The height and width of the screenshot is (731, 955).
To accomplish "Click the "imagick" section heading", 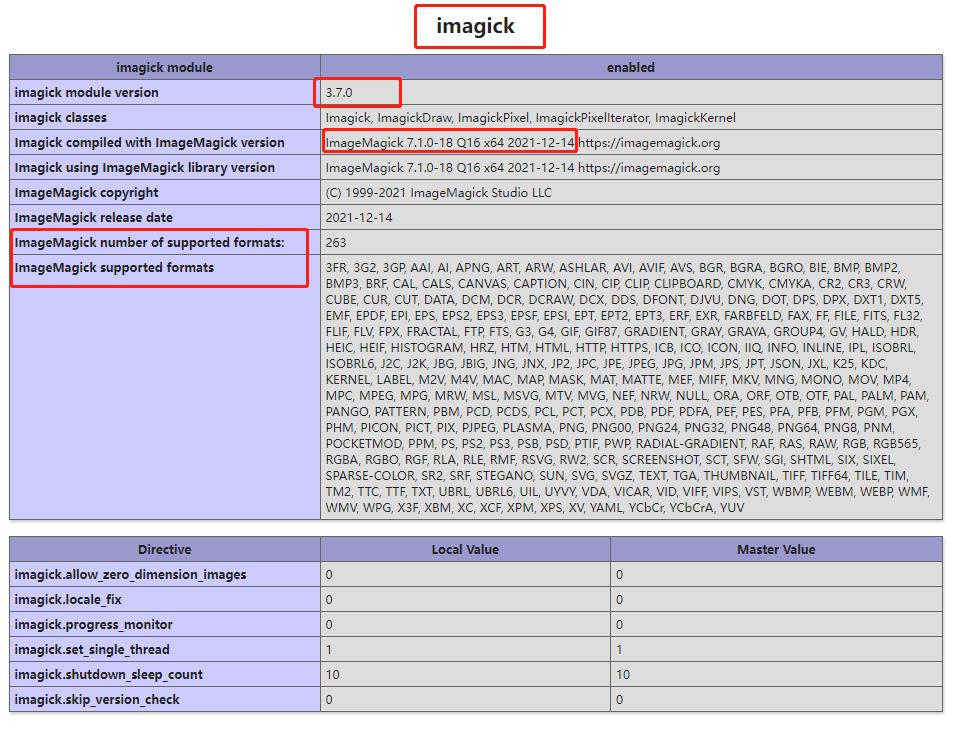I will click(x=475, y=26).
